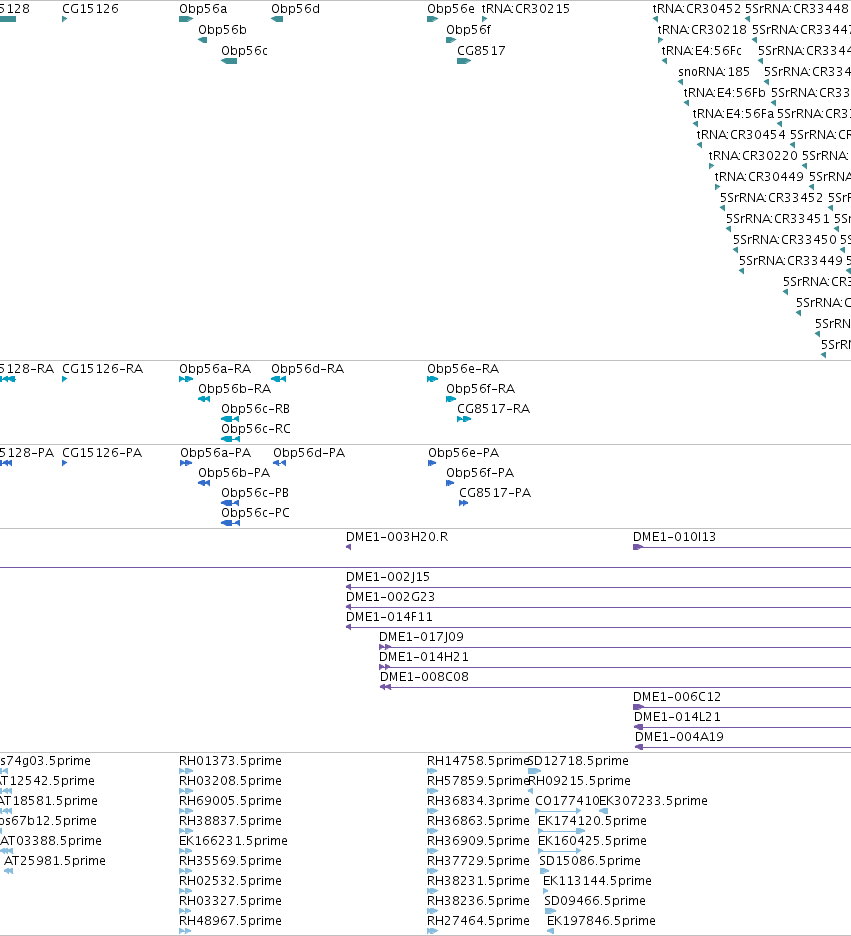Select the RH14758.5prime EST label
The image size is (851, 936).
coord(477,760)
